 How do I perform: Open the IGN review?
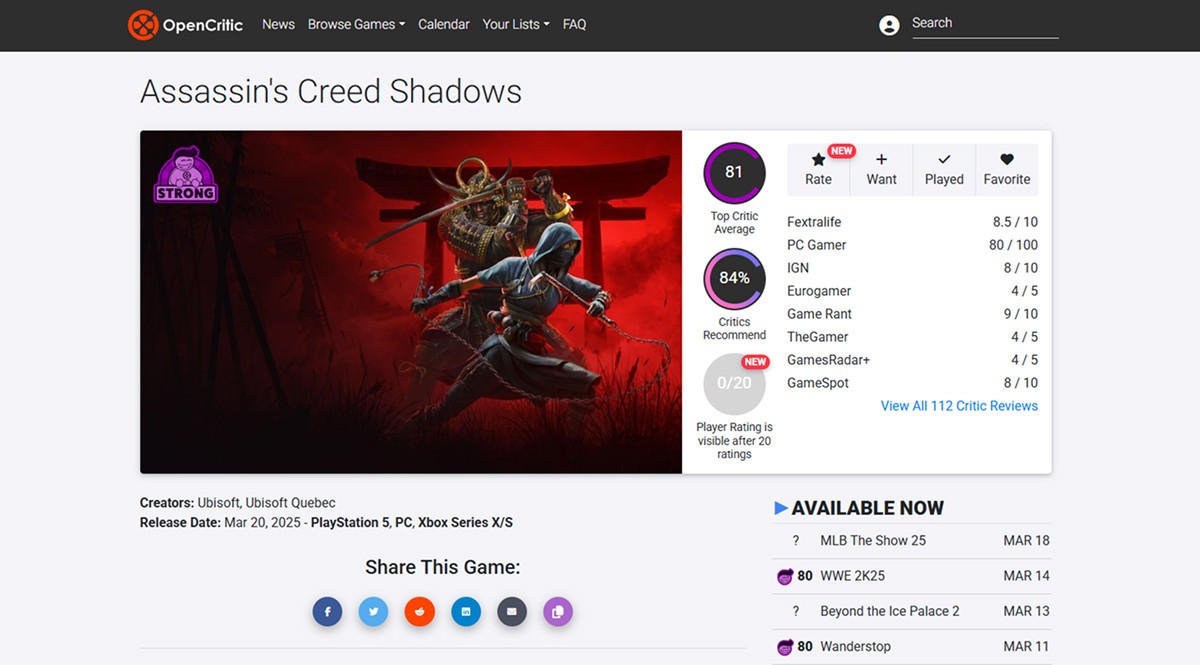coord(798,268)
